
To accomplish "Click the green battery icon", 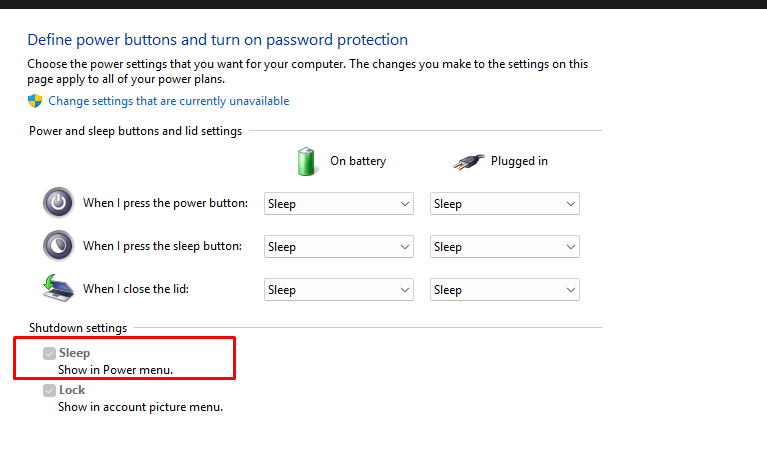I will tap(306, 160).
